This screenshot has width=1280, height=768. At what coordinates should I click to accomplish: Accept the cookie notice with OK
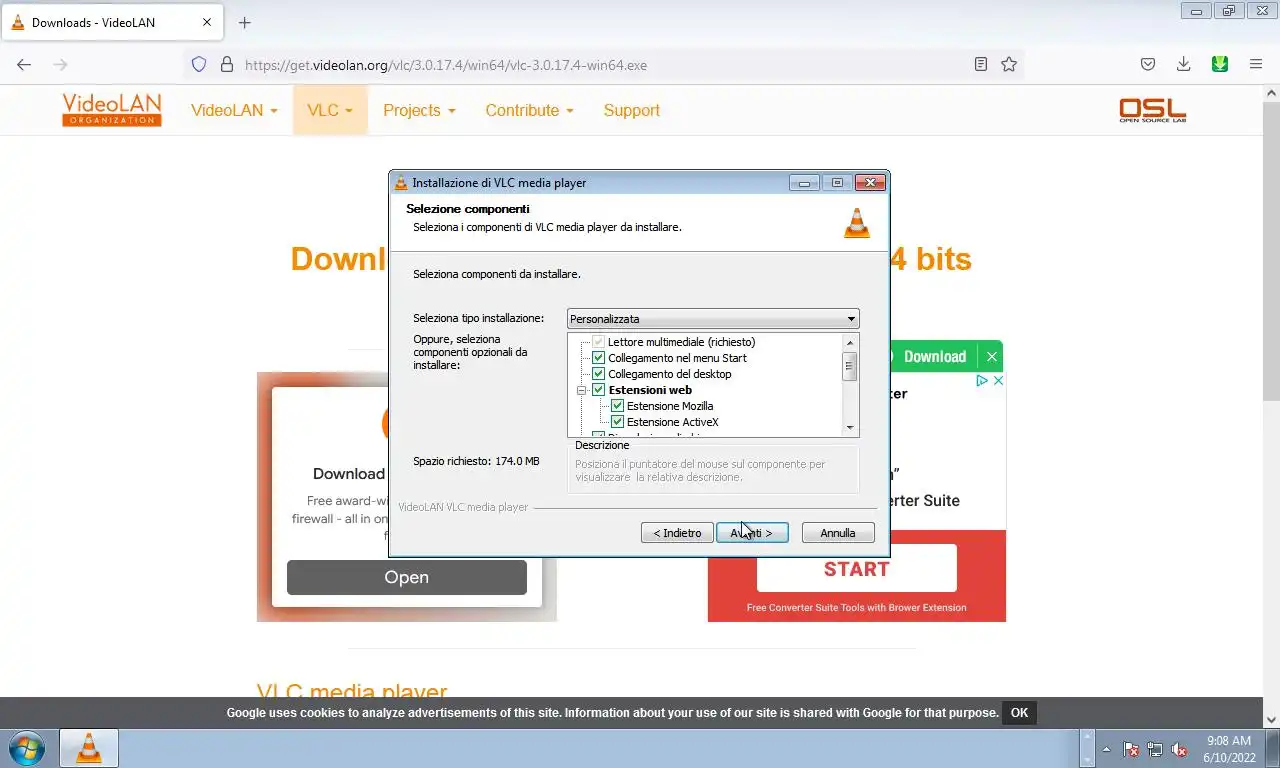pos(1019,713)
